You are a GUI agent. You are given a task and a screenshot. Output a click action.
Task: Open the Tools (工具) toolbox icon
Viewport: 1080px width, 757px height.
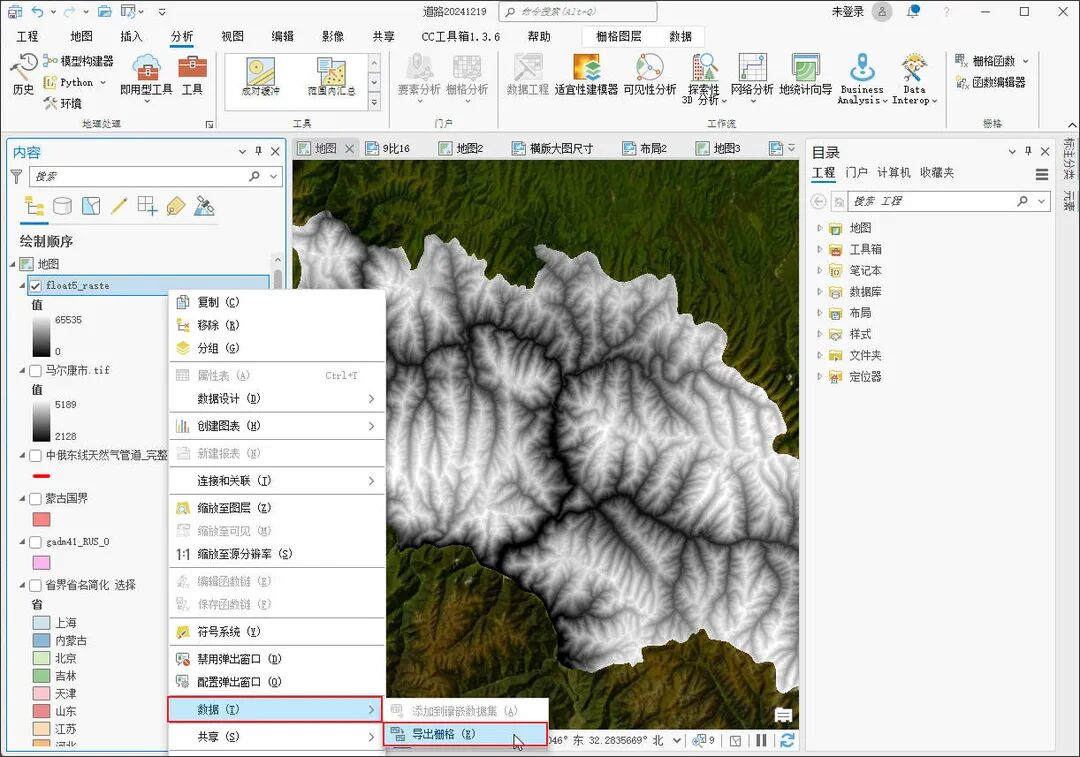click(x=192, y=74)
